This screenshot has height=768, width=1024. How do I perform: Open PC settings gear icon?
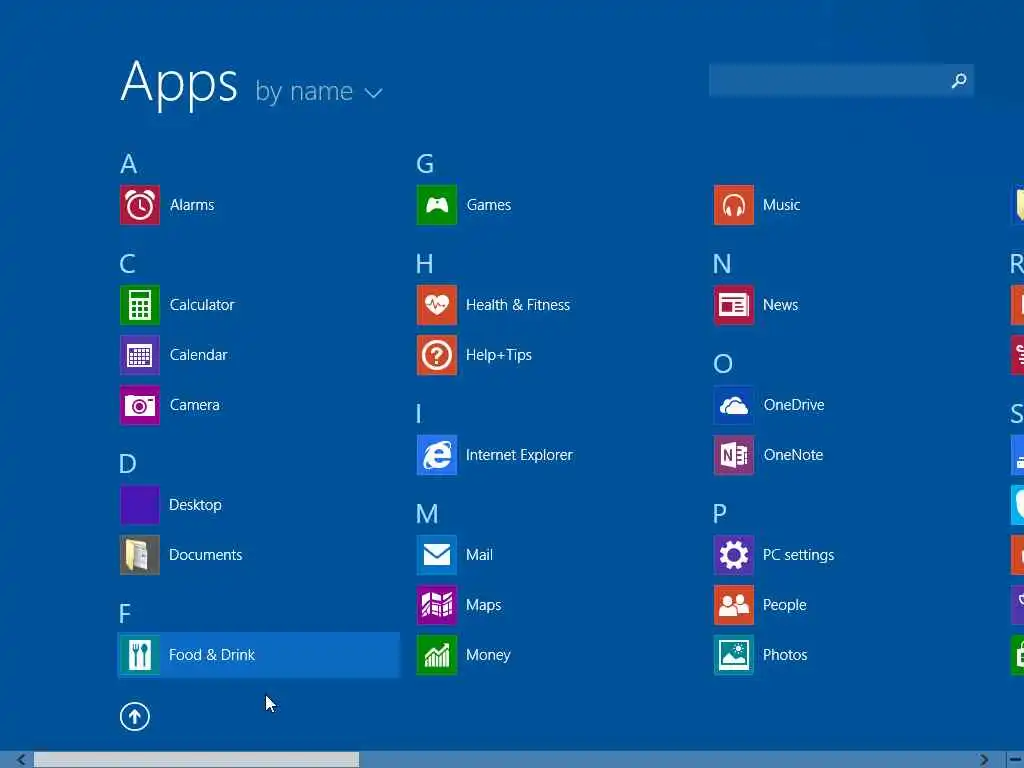tap(734, 555)
